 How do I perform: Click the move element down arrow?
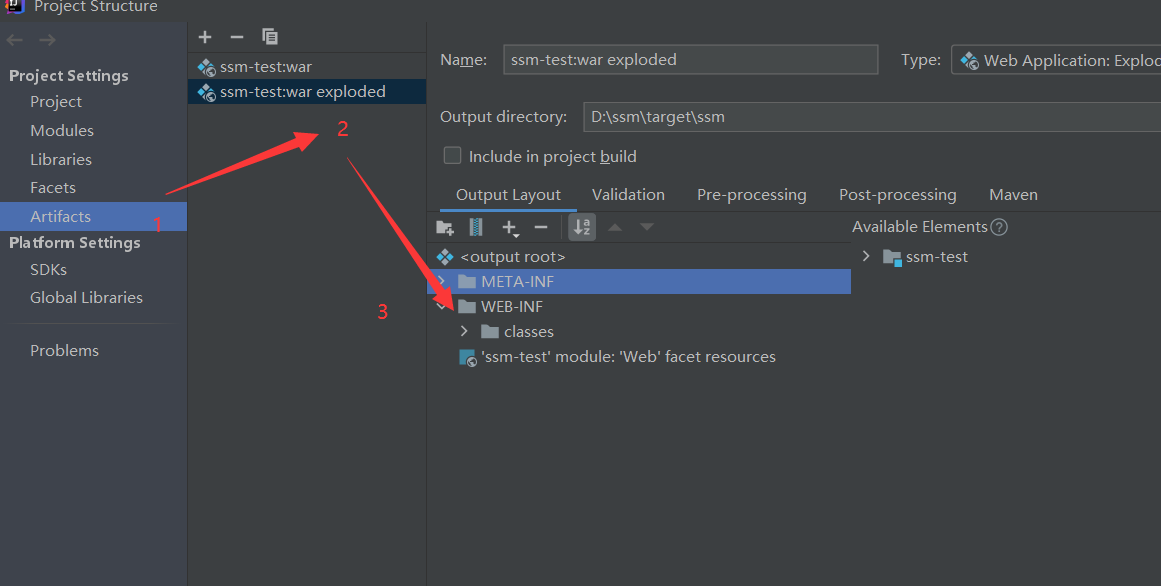coord(646,227)
